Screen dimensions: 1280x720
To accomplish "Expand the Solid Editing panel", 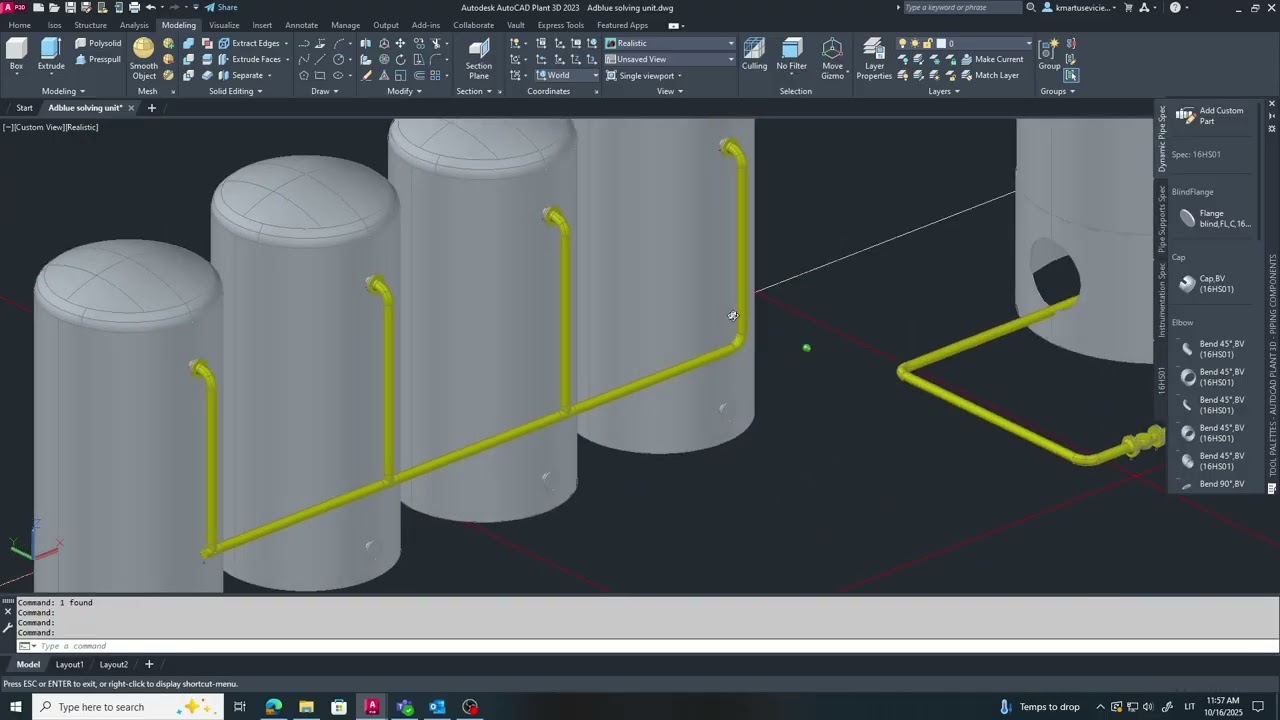I will pos(236,91).
